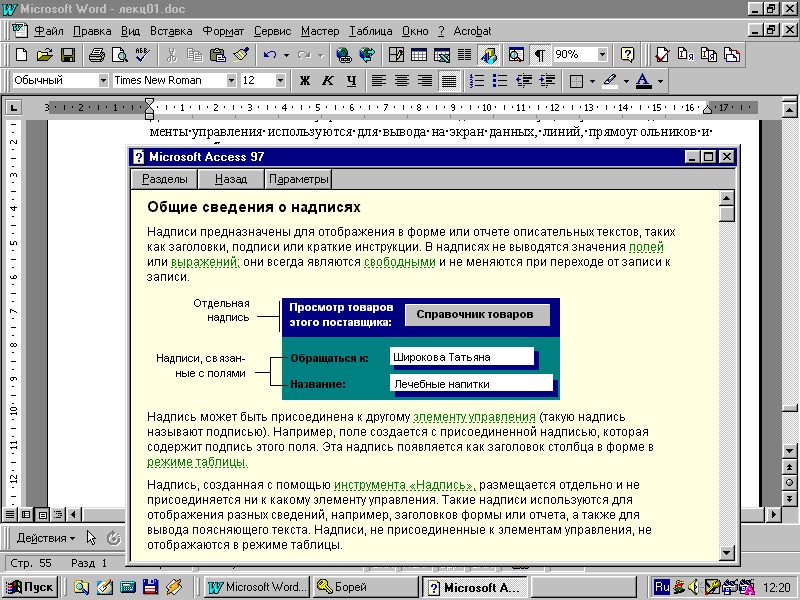Open the Вставка menu
800x600 pixels.
[x=171, y=31]
